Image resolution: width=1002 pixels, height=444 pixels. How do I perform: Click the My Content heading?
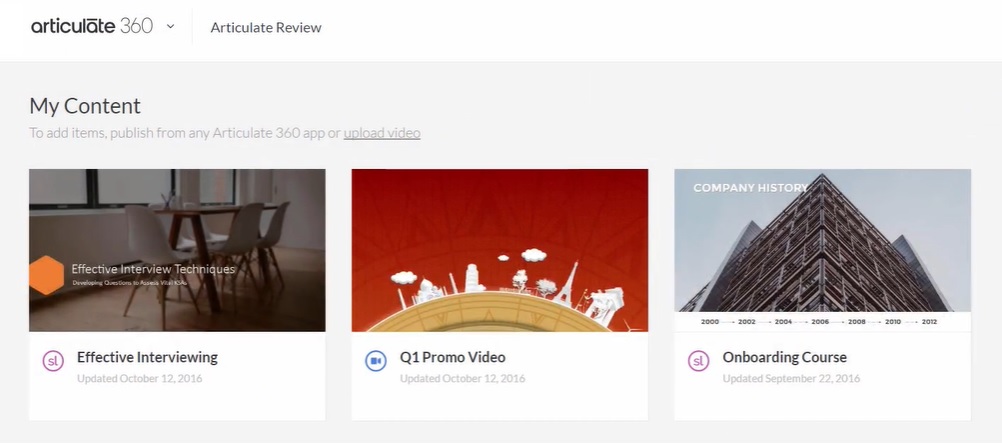[x=85, y=106]
